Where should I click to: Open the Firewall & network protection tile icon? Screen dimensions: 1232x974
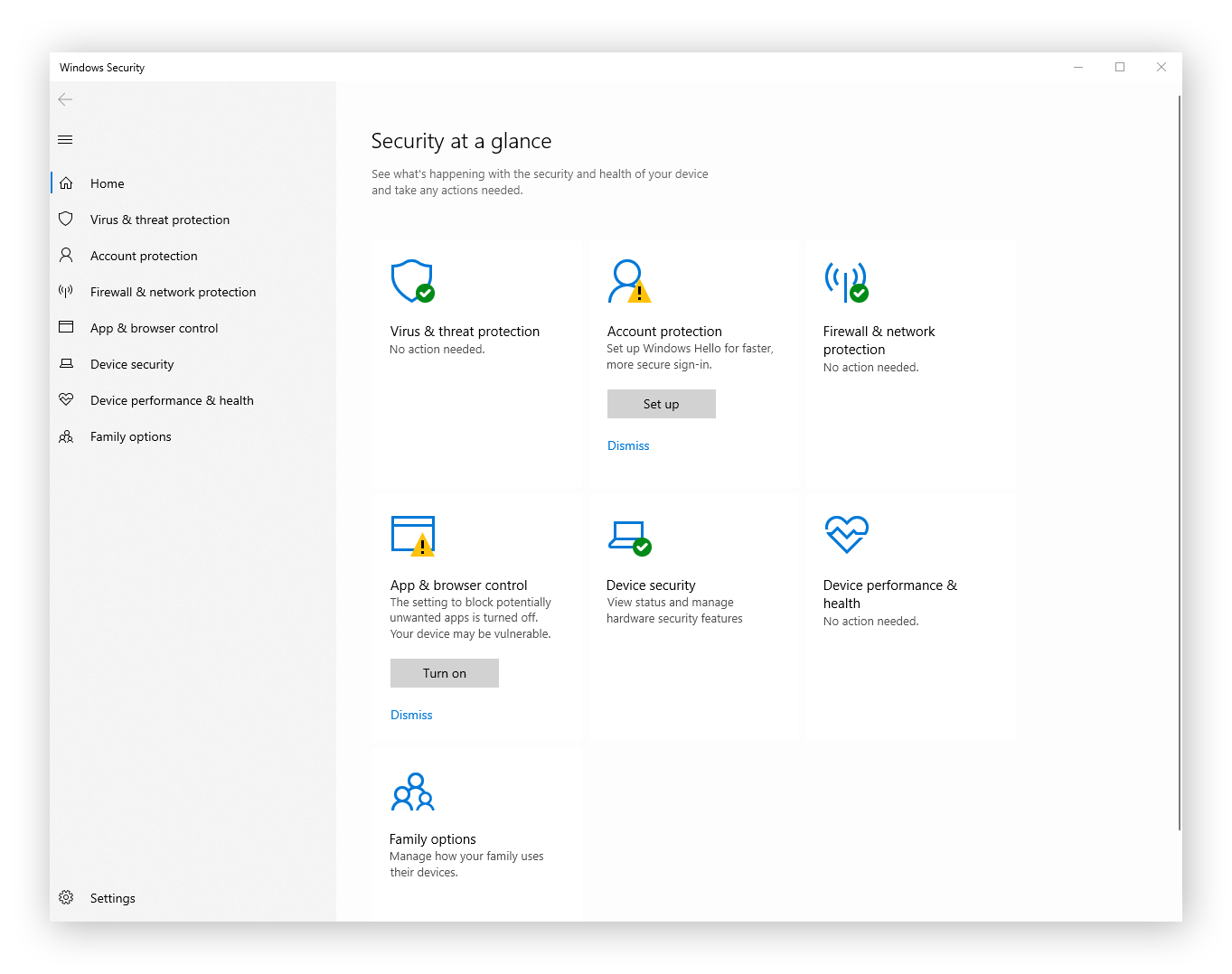[846, 282]
